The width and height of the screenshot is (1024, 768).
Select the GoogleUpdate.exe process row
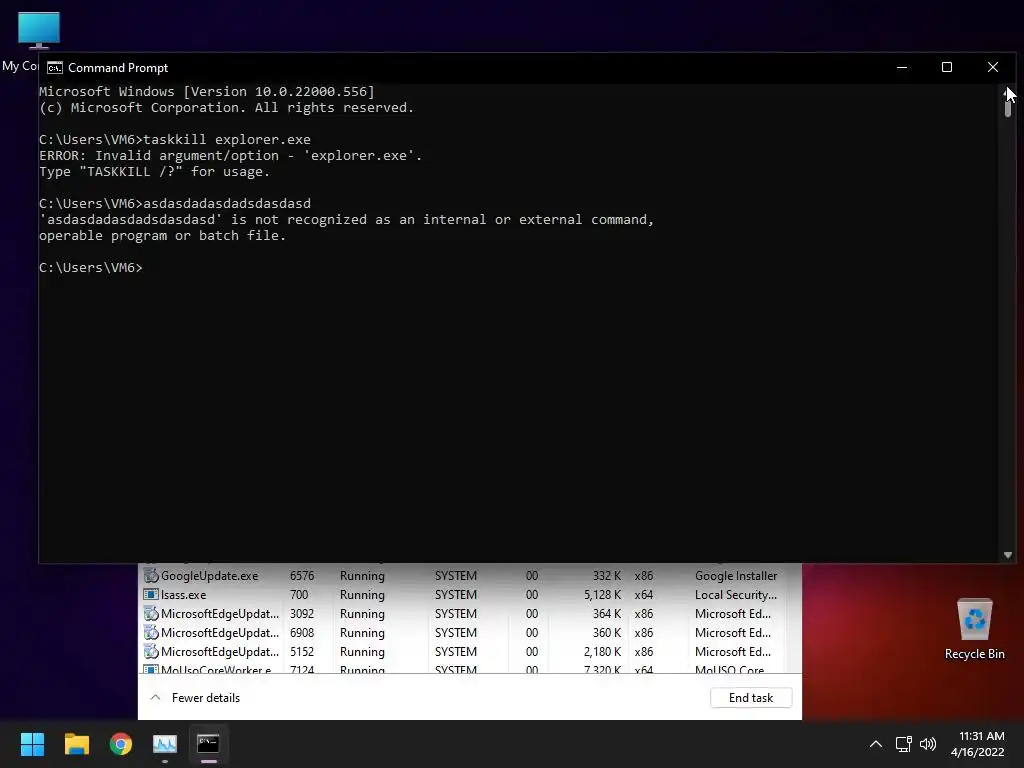464,576
